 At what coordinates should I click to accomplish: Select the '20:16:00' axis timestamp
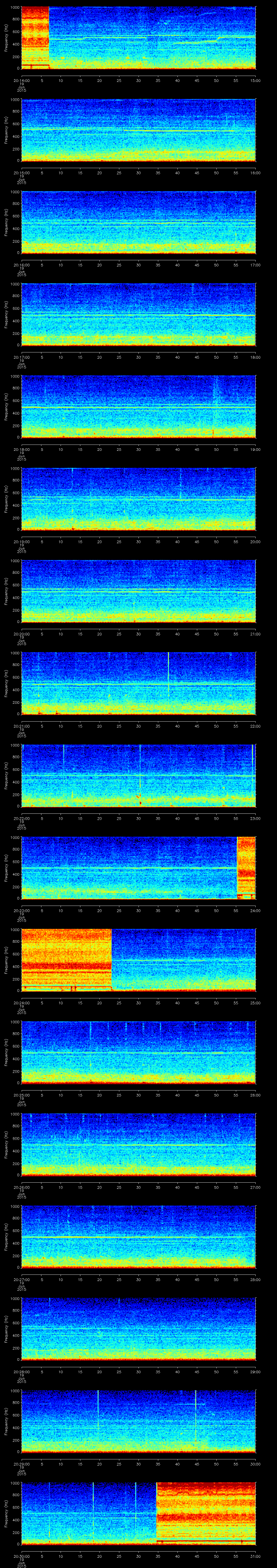pos(21,265)
